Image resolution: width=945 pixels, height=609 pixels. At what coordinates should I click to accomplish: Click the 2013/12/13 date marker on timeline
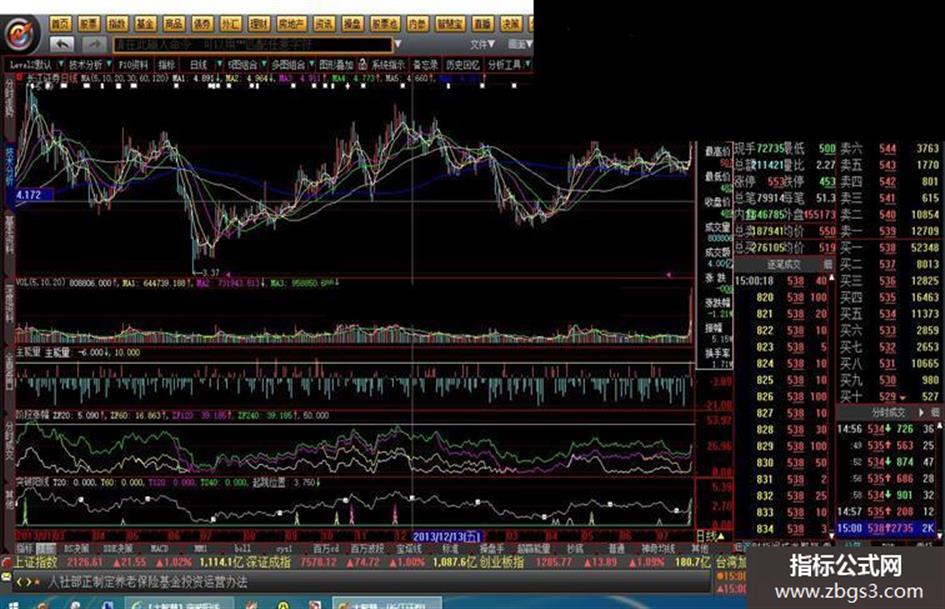pyautogui.click(x=447, y=537)
